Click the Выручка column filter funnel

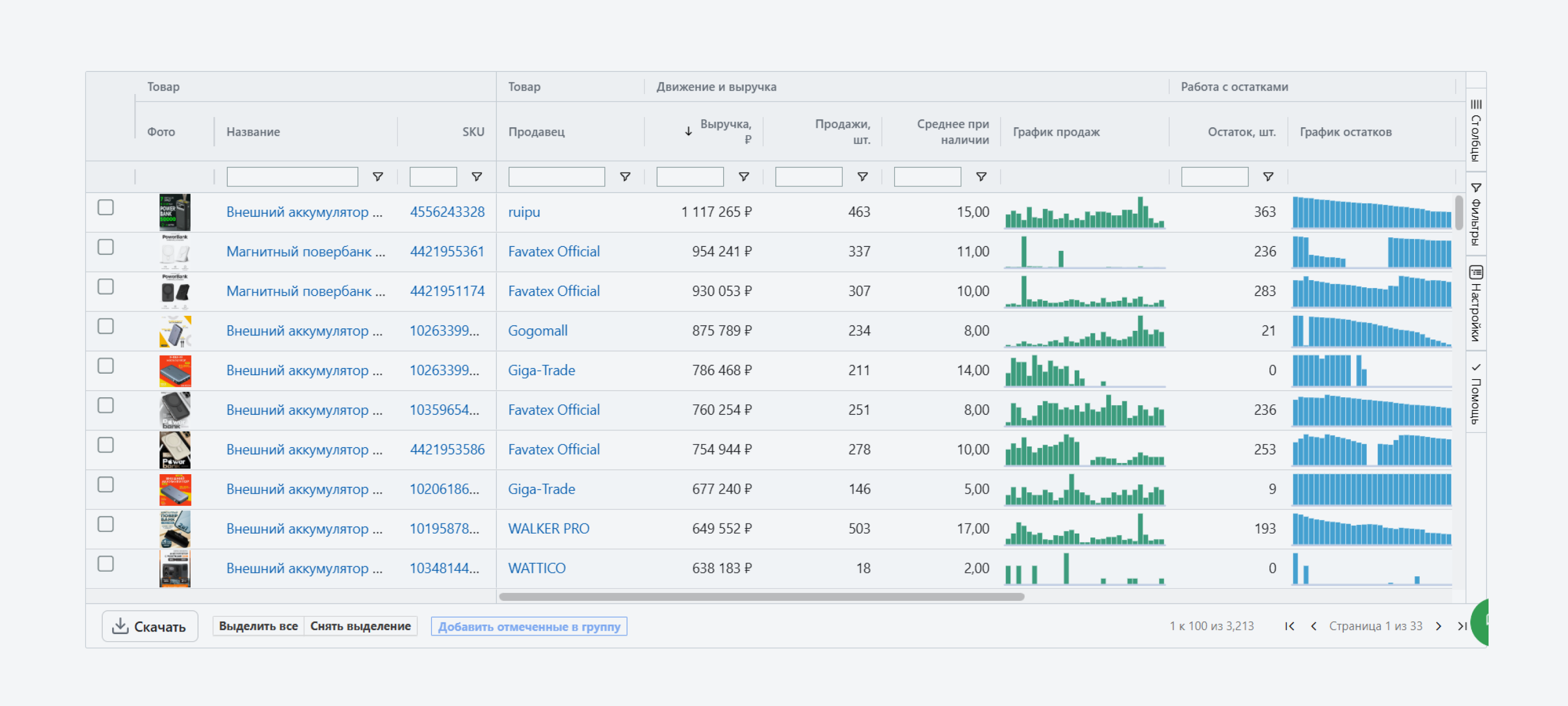[x=743, y=176]
